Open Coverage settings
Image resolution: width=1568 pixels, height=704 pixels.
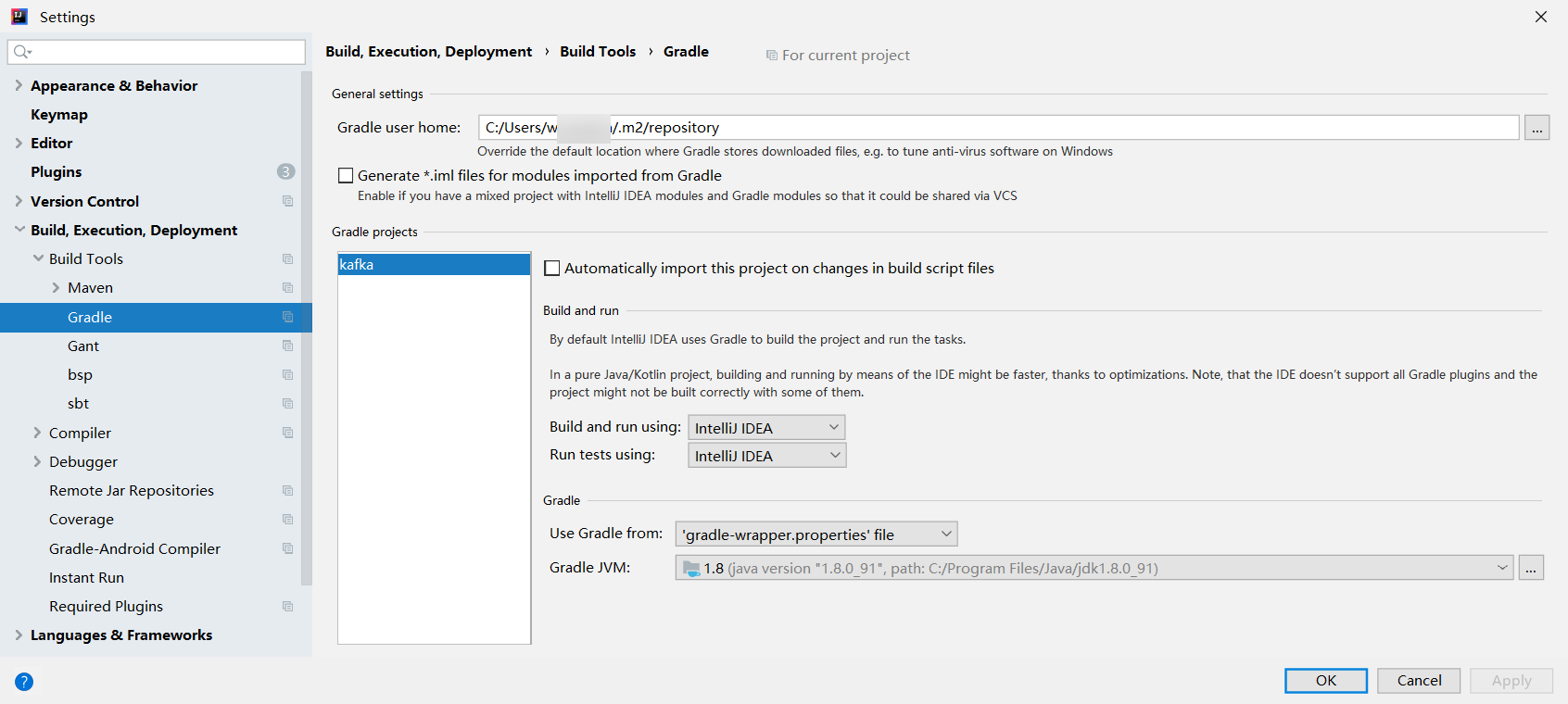(82, 520)
